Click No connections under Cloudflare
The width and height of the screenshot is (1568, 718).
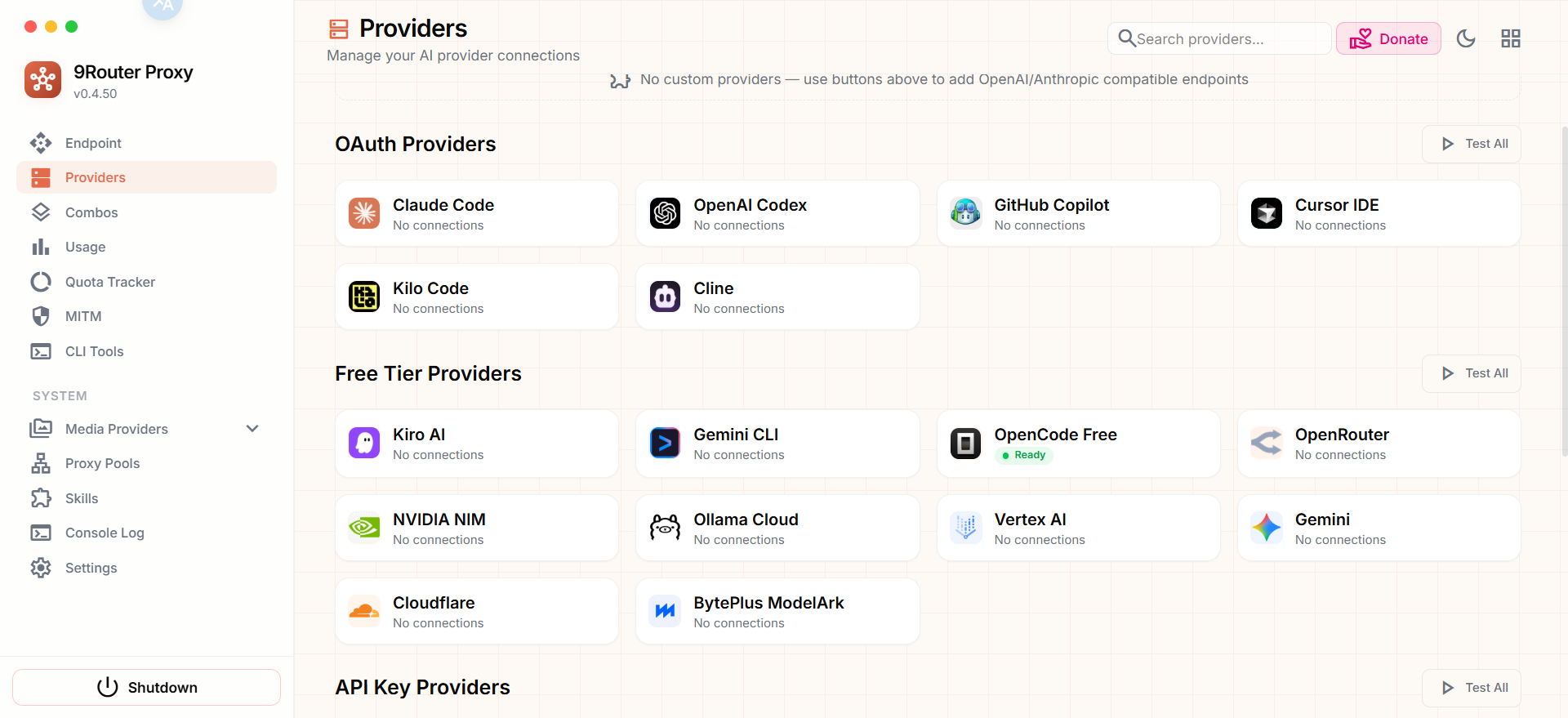coord(438,623)
